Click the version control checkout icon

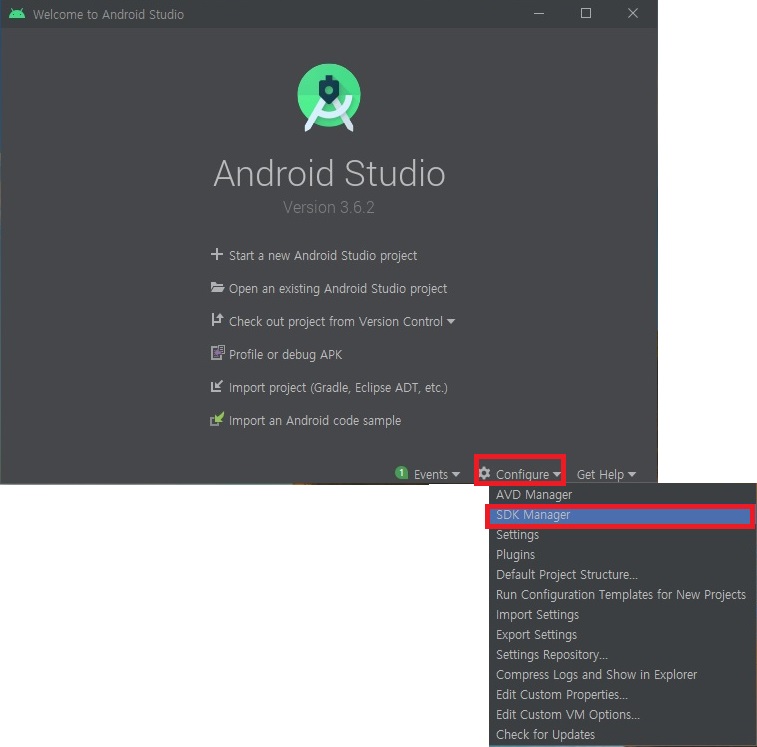pos(217,320)
